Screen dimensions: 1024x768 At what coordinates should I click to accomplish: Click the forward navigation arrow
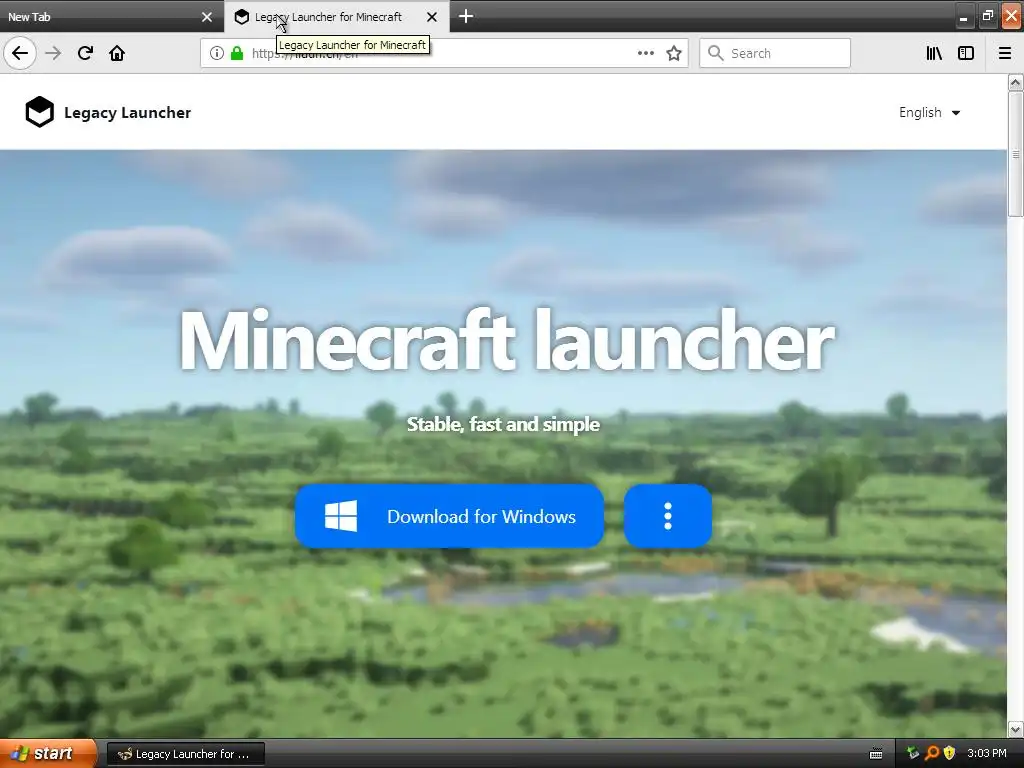click(x=53, y=53)
